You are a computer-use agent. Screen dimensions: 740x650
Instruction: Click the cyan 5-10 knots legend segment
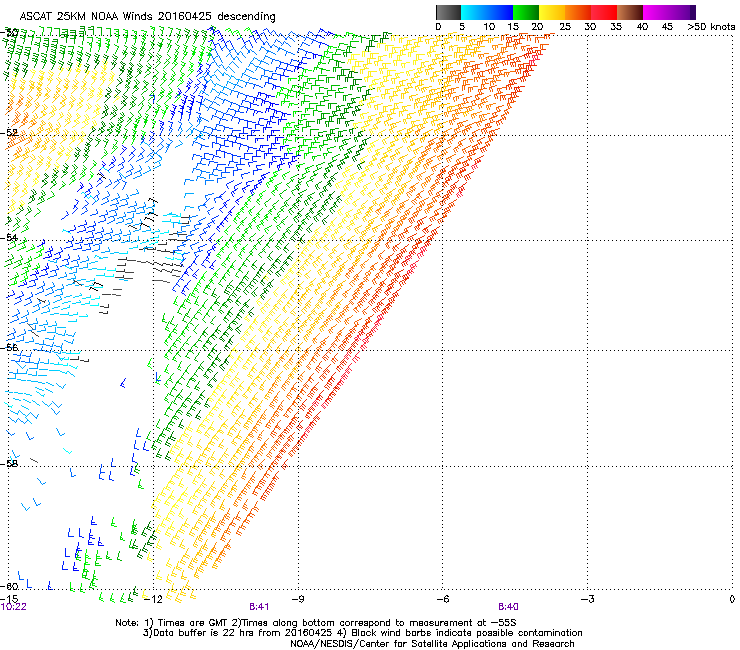pos(473,12)
